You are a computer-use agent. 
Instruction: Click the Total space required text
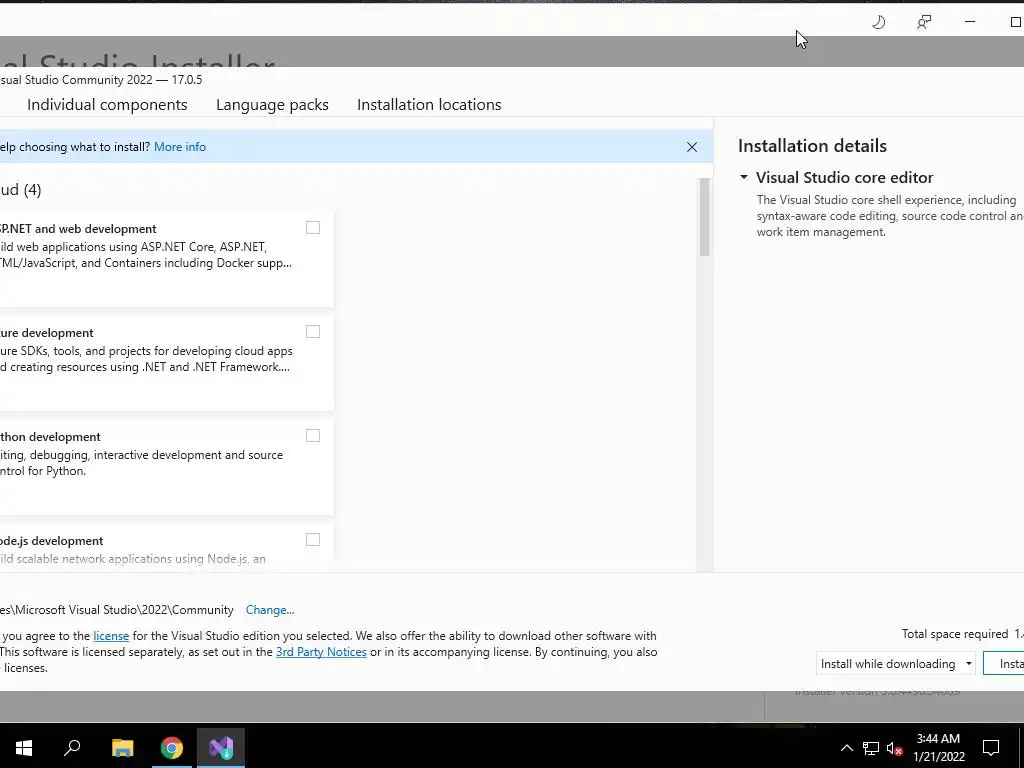pyautogui.click(x=955, y=634)
